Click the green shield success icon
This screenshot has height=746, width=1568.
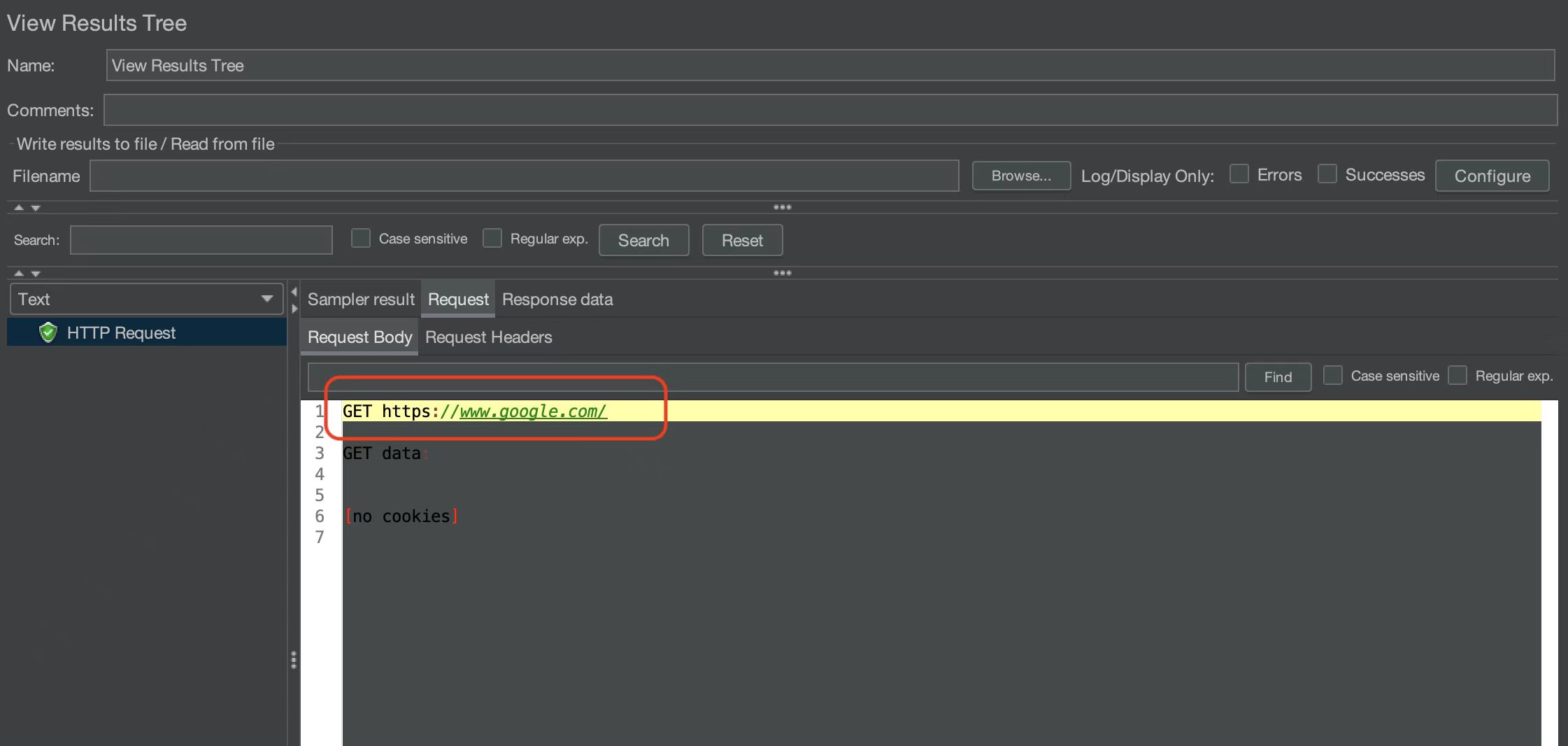tap(48, 332)
